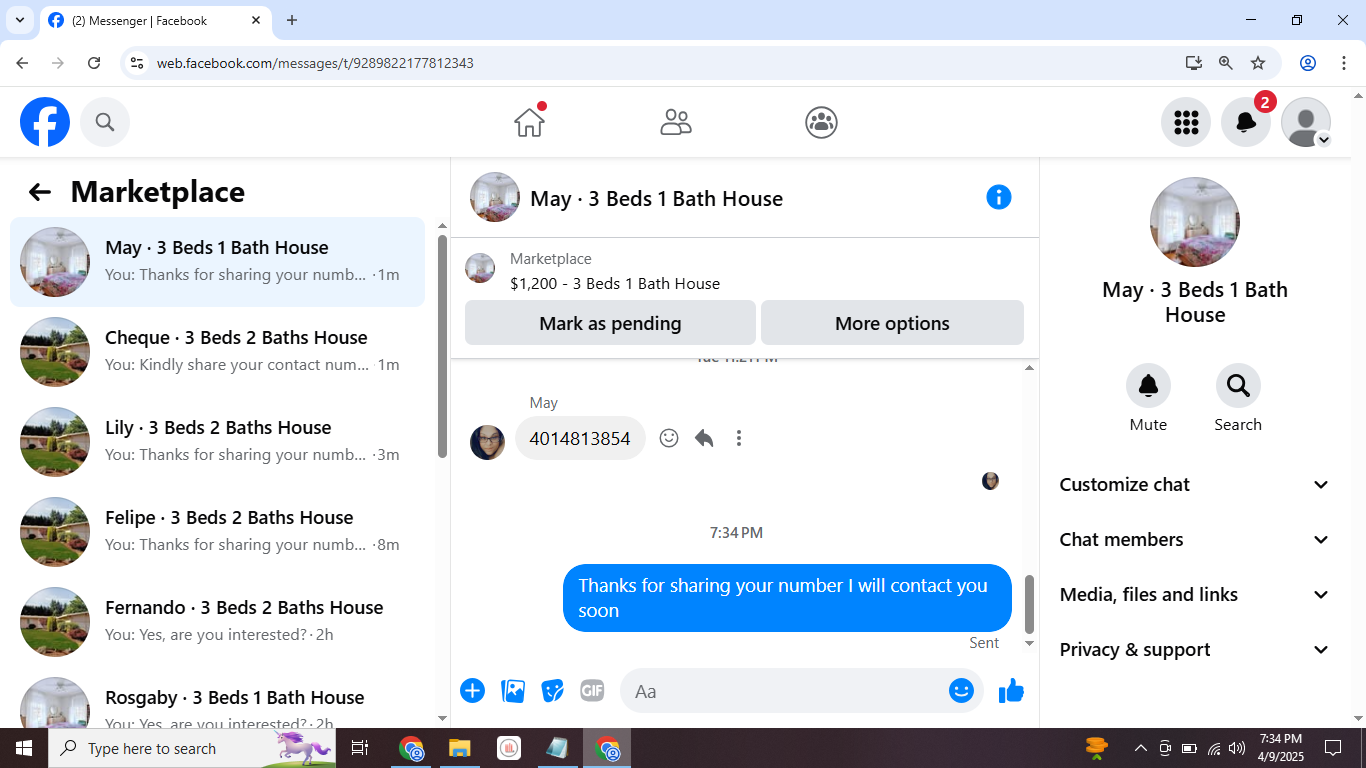This screenshot has width=1366, height=768.
Task: Choose a sticker in the composer
Action: pos(553,690)
